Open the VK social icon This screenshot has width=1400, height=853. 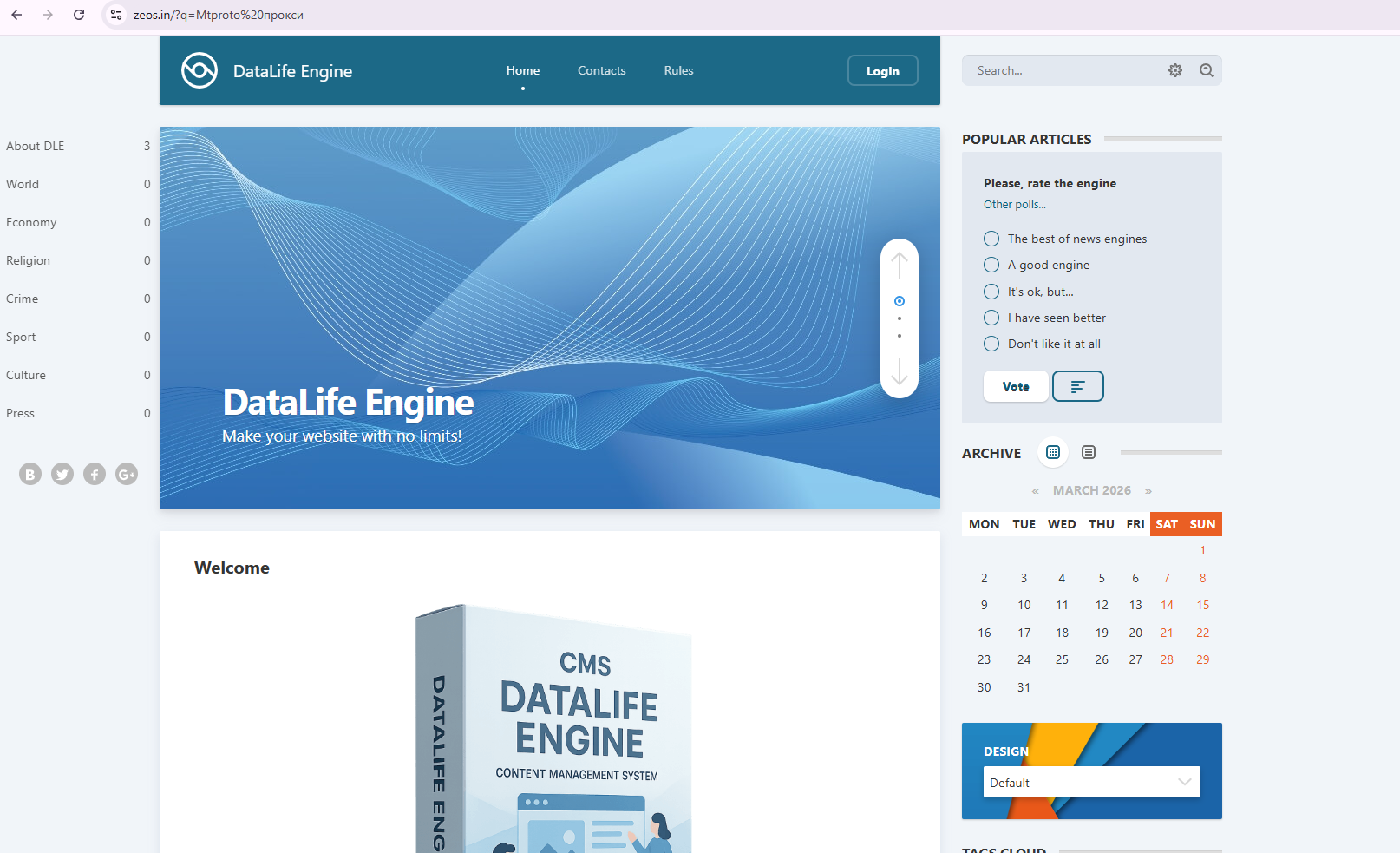point(30,474)
